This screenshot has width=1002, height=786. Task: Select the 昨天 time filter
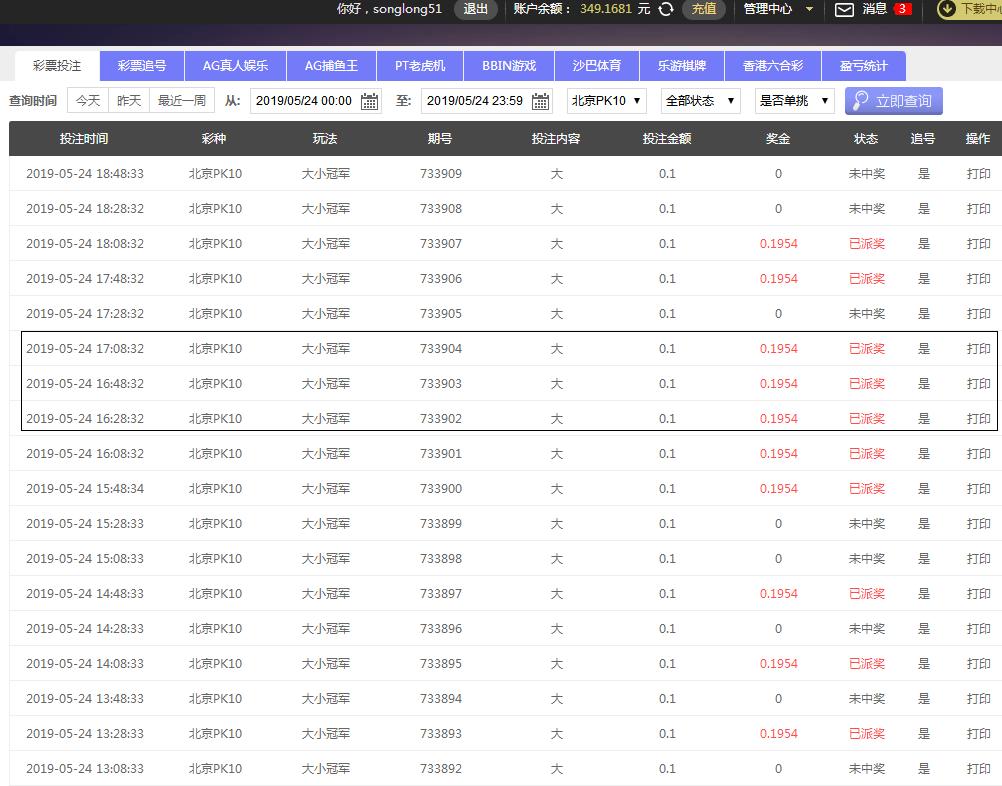(129, 101)
